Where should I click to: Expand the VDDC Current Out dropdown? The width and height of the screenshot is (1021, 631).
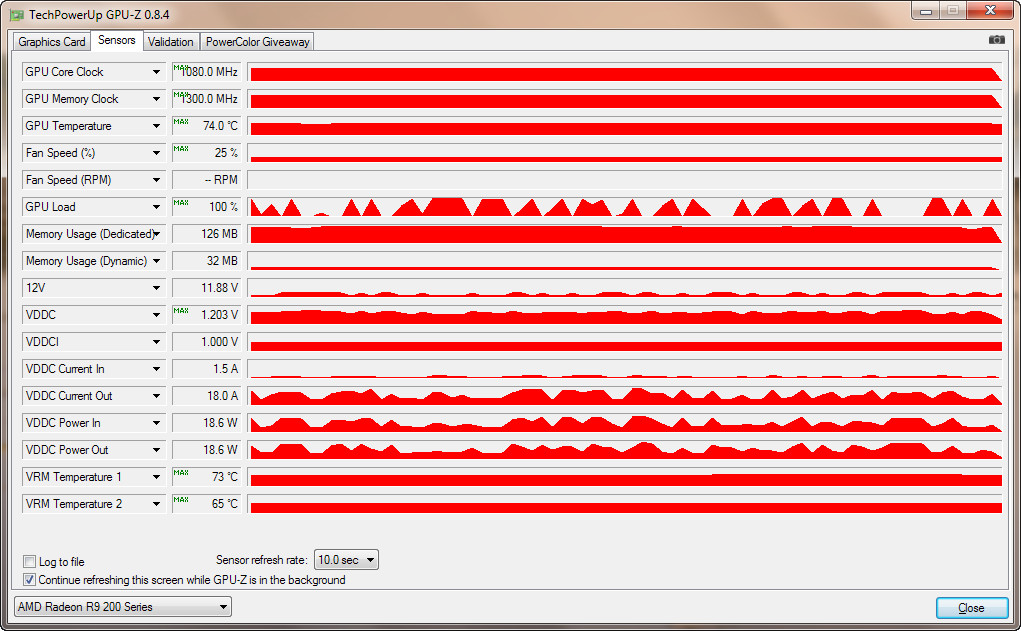pyautogui.click(x=156, y=396)
